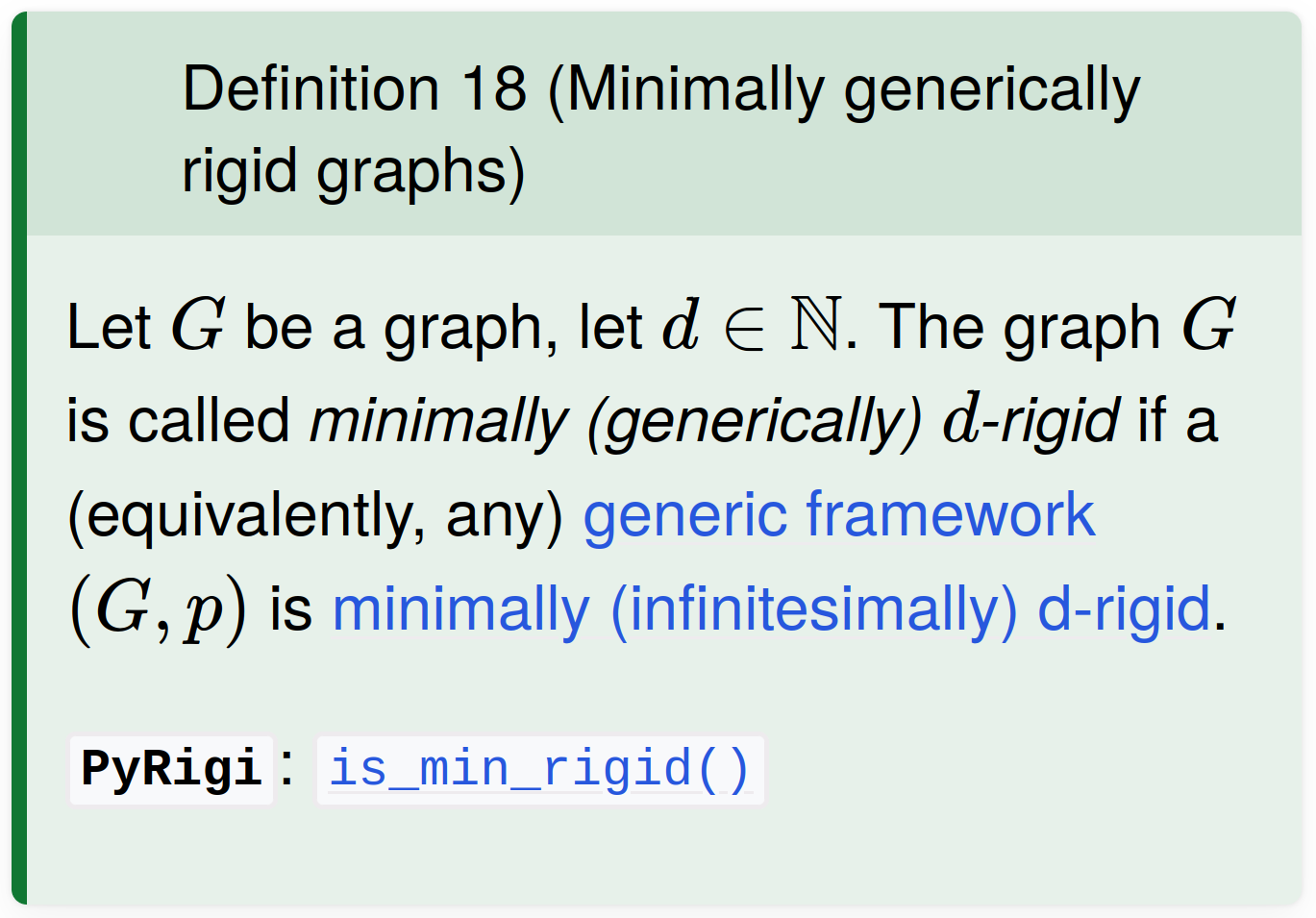The height and width of the screenshot is (918, 1316).
Task: Click the italic phrase 'minimally (generically)'
Action: coord(615,421)
